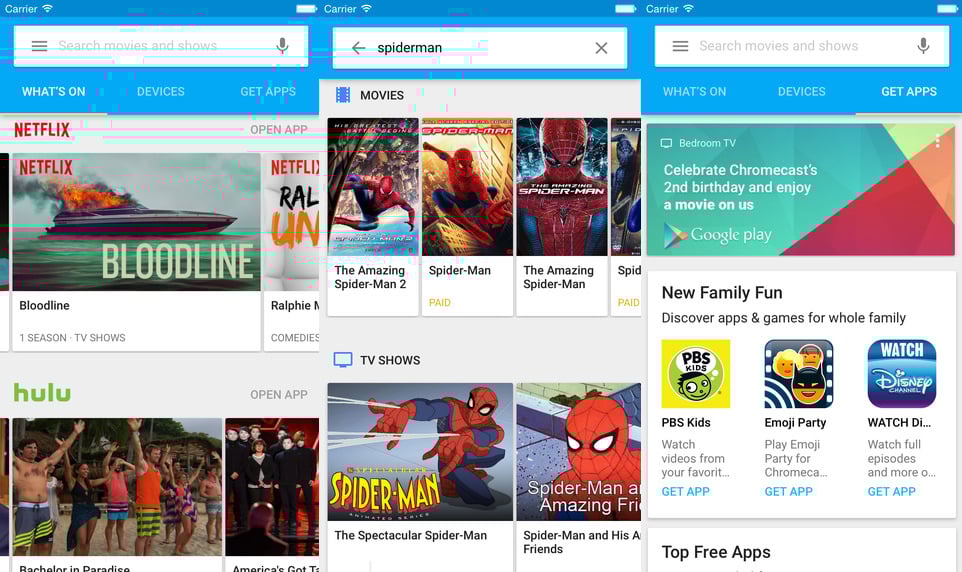Click 'PAID' label under Spider-Man
This screenshot has width=962, height=572.
439,303
